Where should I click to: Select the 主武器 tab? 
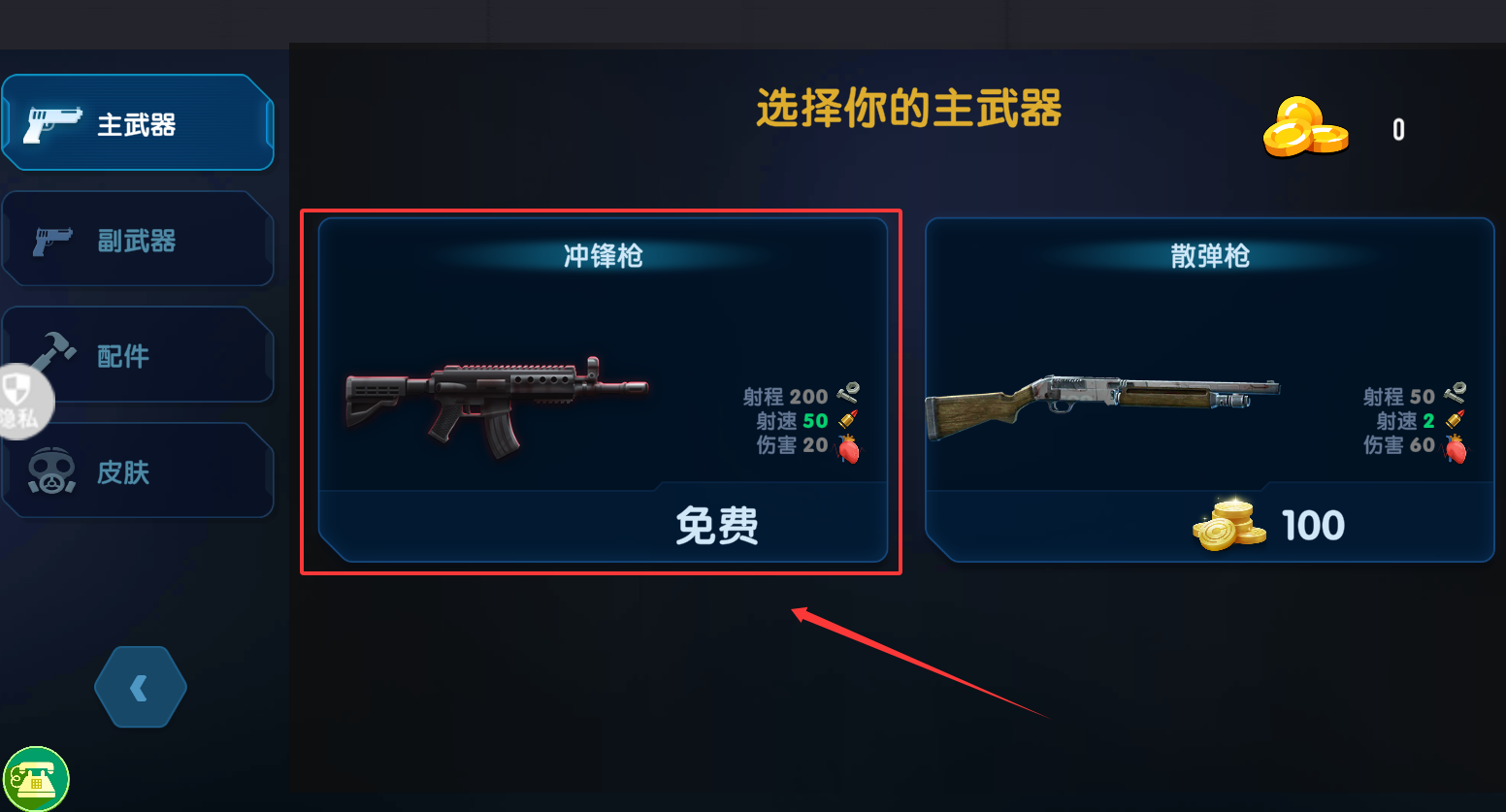[x=138, y=123]
